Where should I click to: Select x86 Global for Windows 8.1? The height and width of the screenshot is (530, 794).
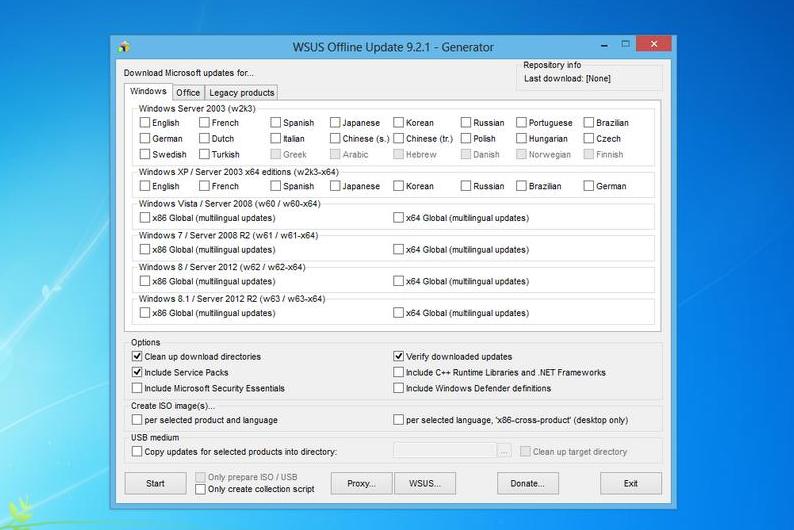[145, 313]
